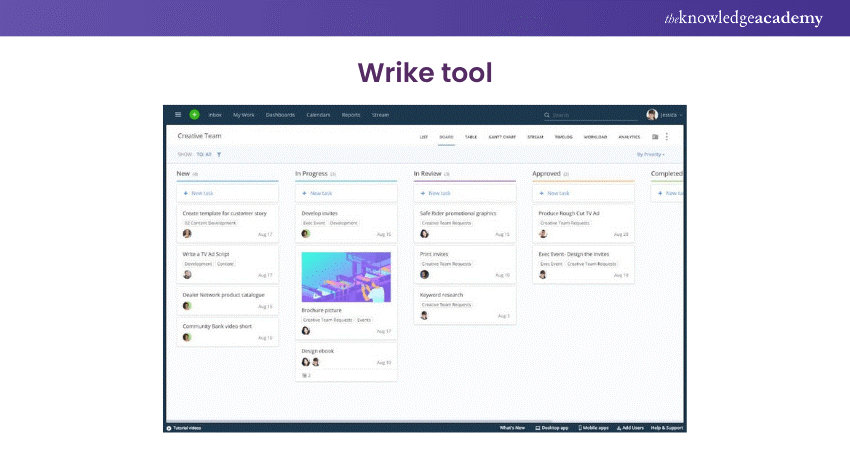Click Help & Support footer link
Screen dimensions: 850x450
[x=667, y=428]
